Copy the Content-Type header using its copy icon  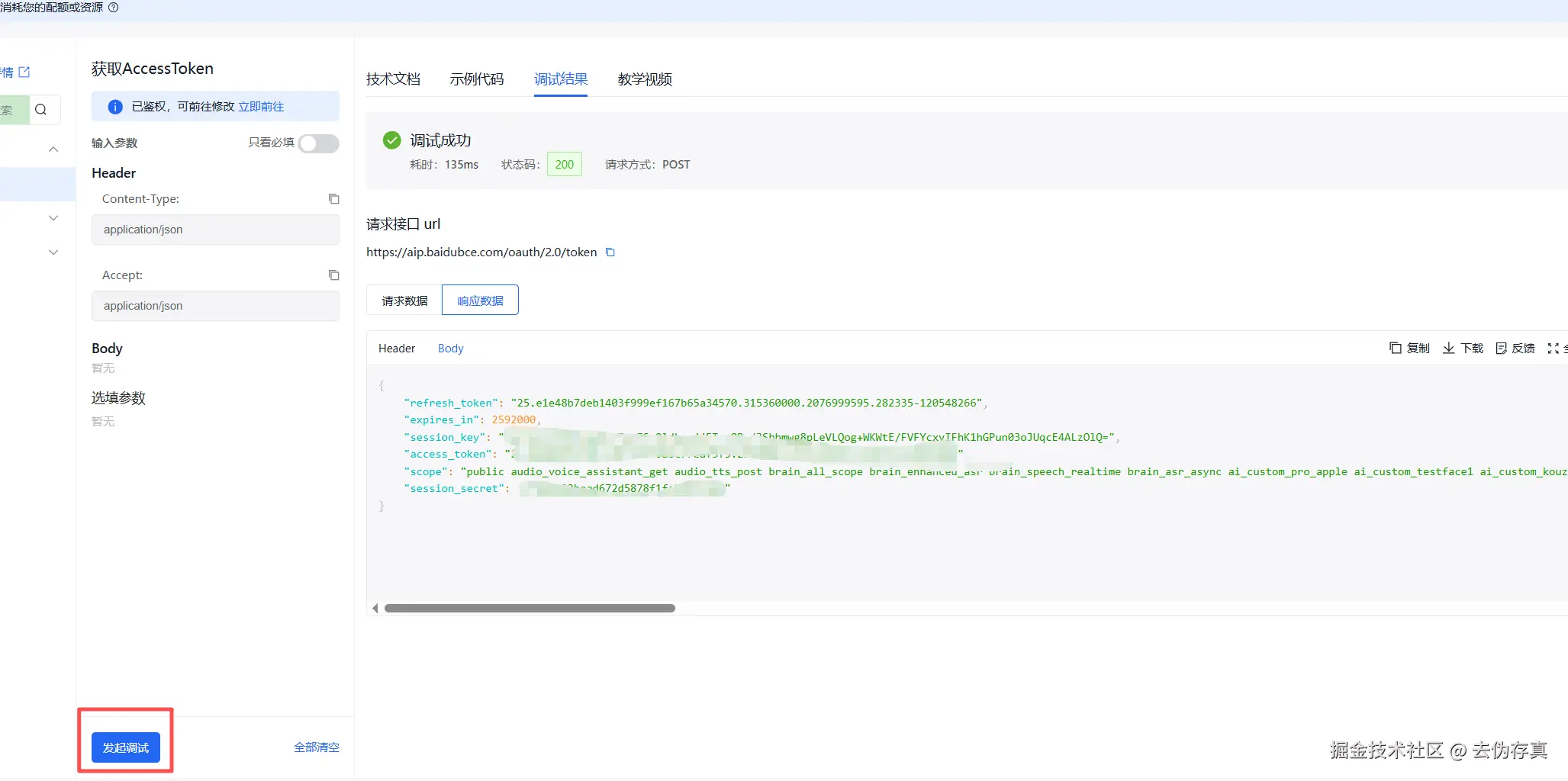333,199
